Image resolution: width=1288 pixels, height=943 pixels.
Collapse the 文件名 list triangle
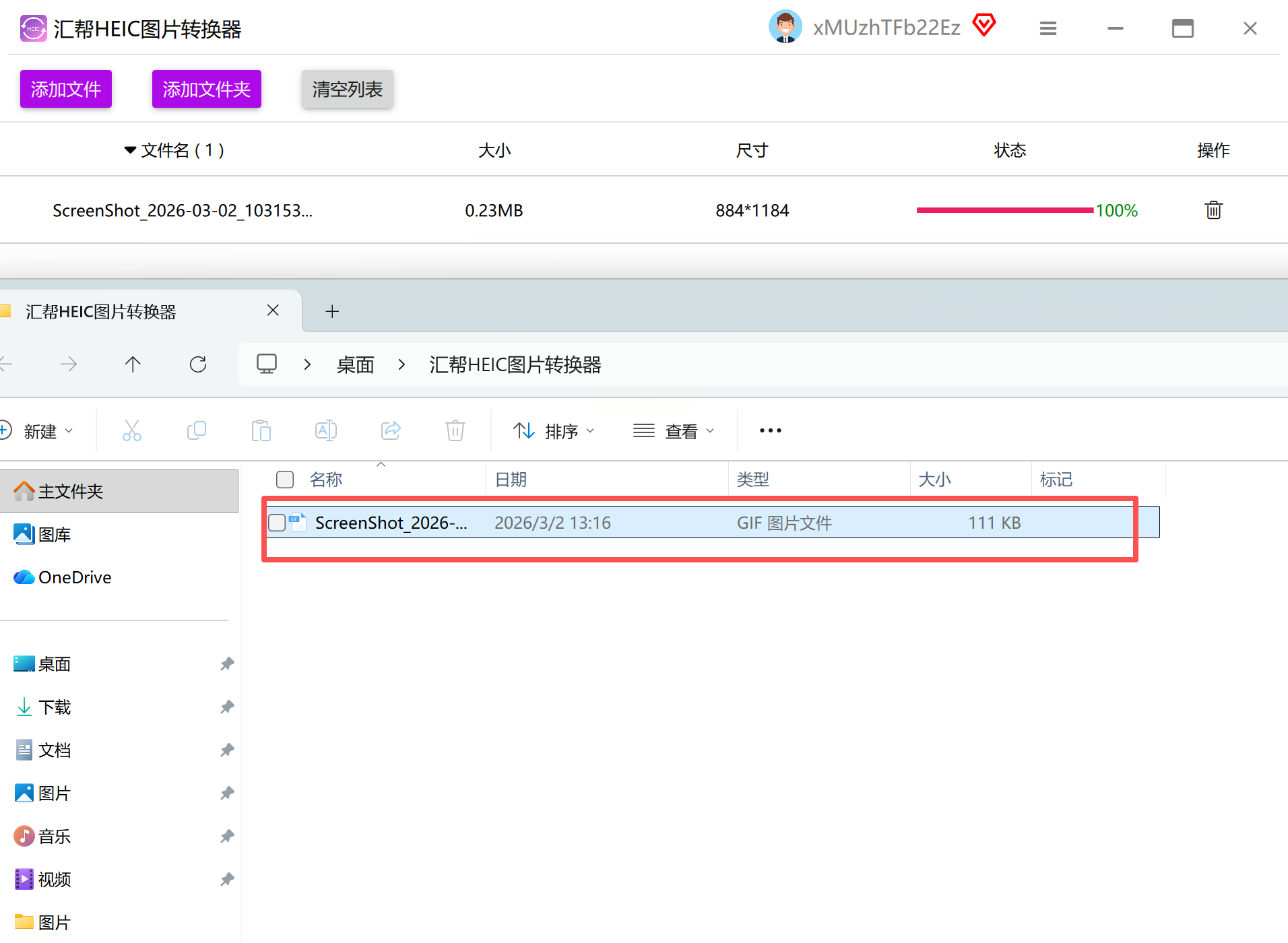[130, 150]
